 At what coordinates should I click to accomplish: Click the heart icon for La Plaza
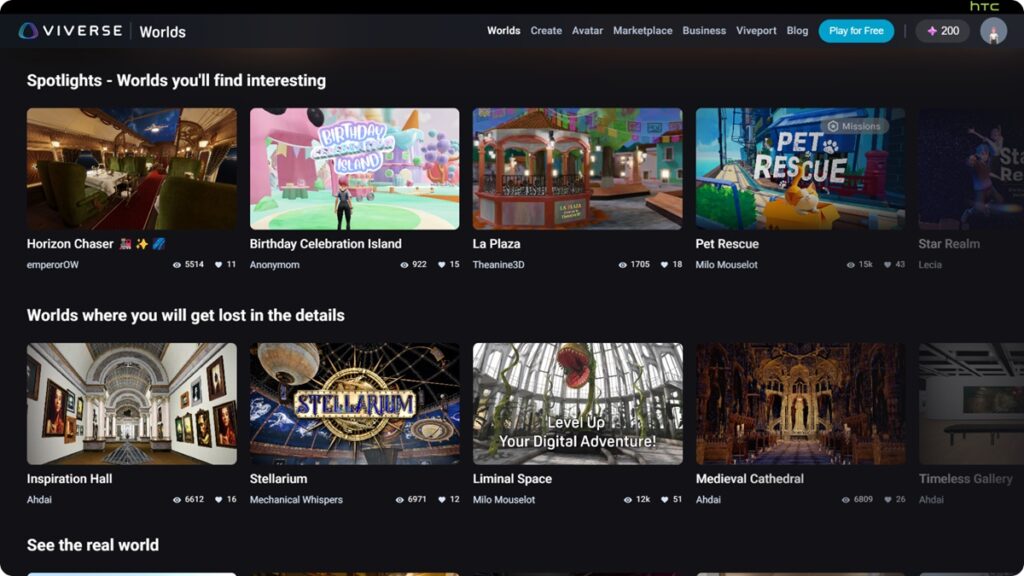(664, 264)
